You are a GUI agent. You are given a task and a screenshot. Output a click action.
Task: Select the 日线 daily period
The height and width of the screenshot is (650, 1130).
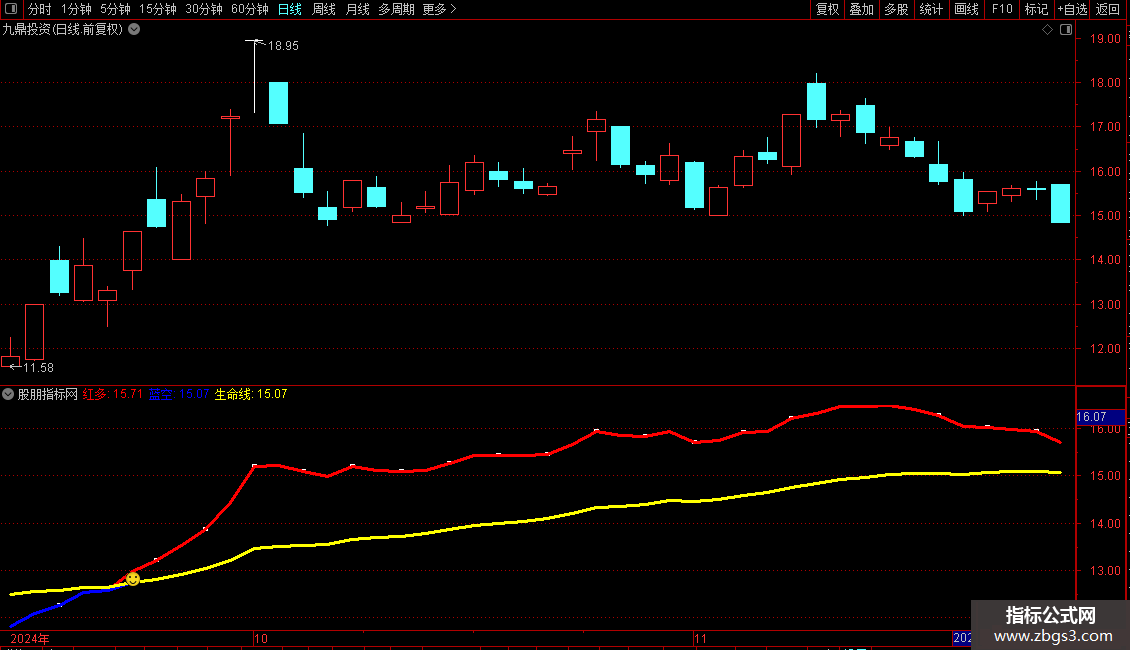click(x=290, y=9)
